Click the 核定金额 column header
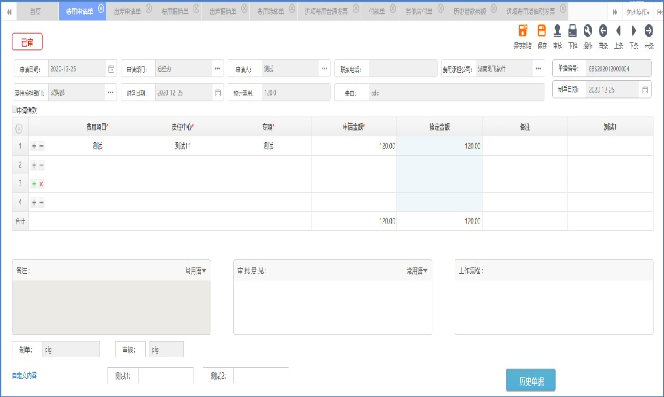 point(440,127)
